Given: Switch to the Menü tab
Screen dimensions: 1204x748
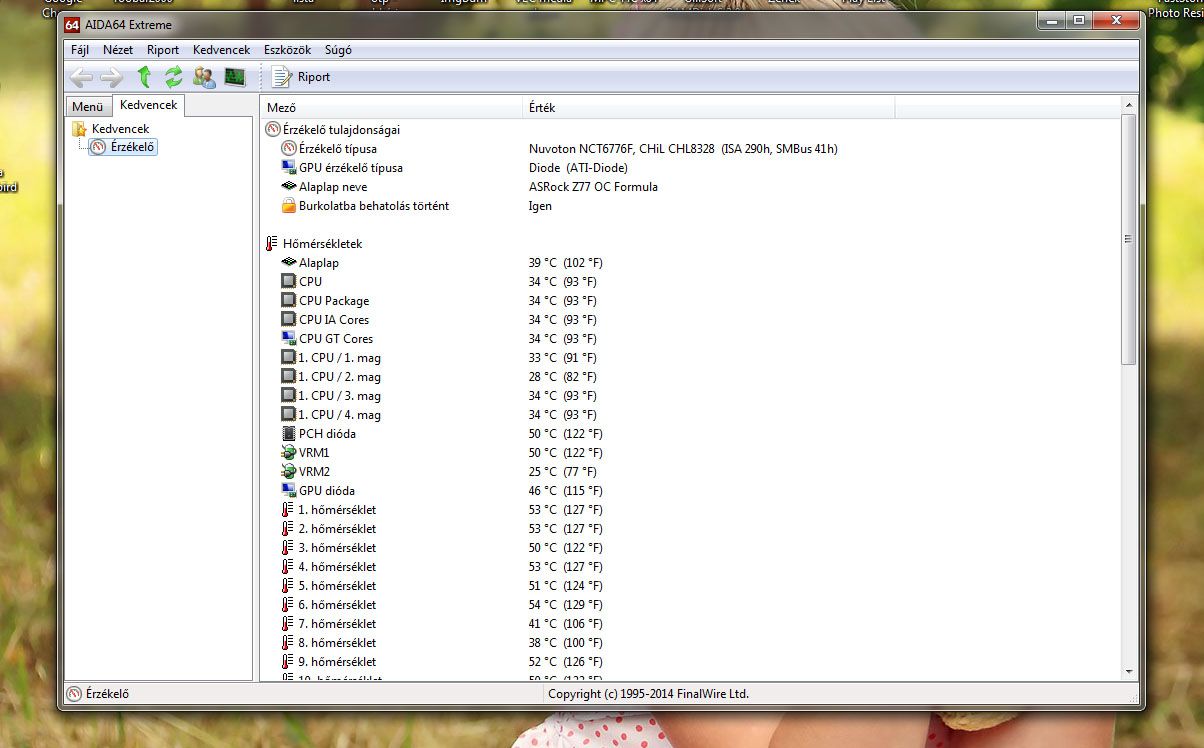Looking at the screenshot, I should click(x=88, y=107).
